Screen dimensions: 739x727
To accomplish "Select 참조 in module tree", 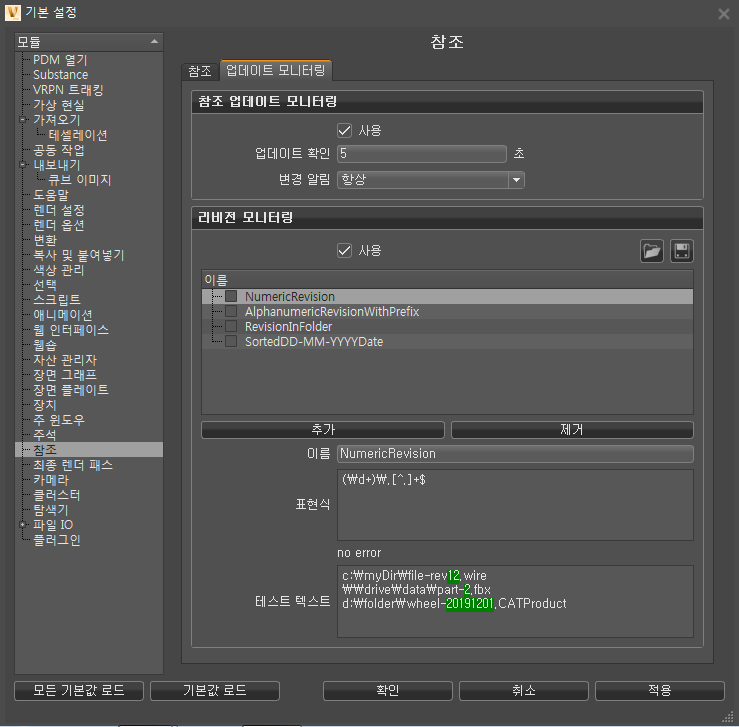I will (45, 449).
